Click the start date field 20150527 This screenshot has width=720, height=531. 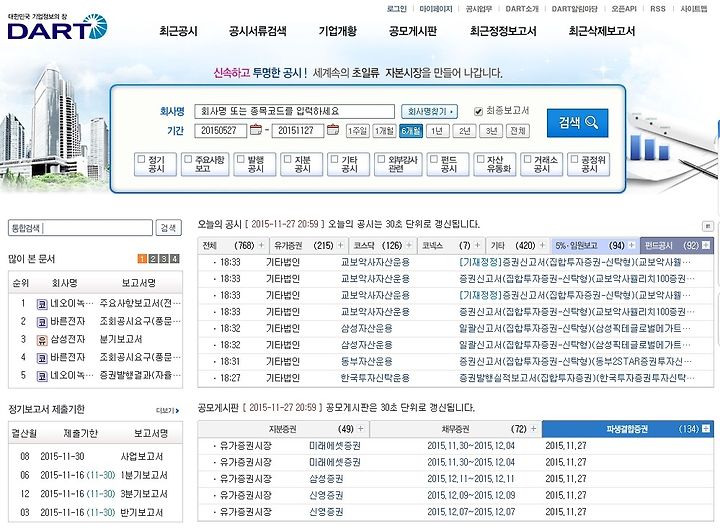[x=220, y=131]
